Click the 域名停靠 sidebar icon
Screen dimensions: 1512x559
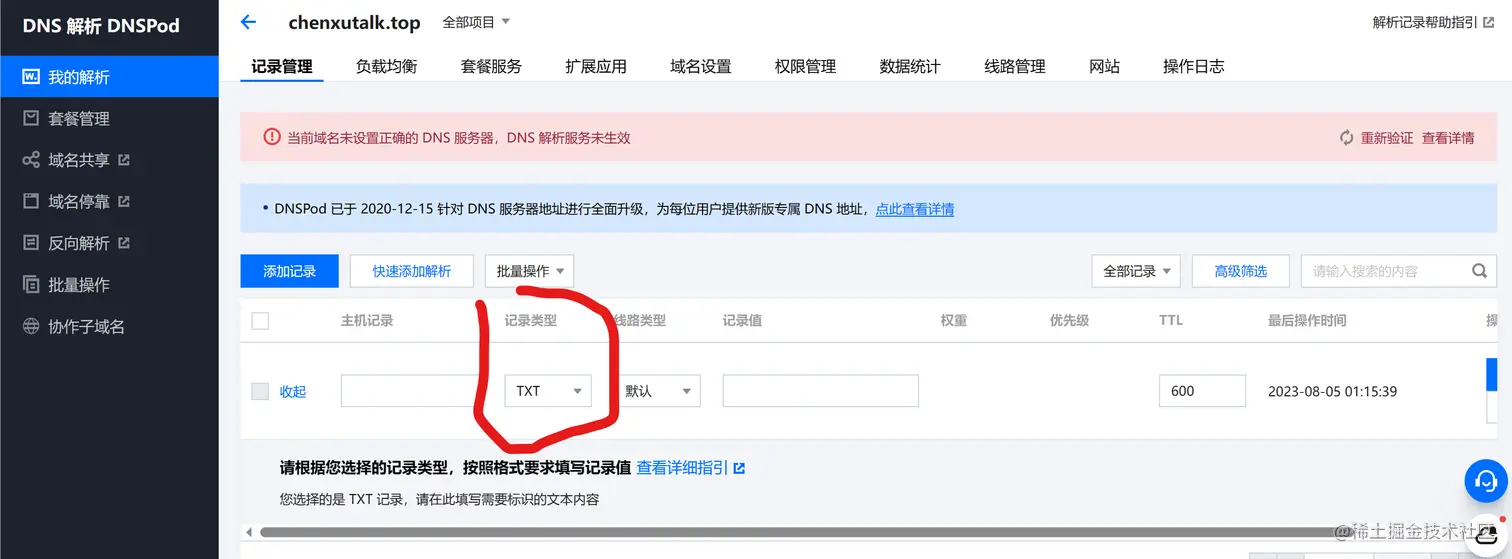tap(31, 201)
